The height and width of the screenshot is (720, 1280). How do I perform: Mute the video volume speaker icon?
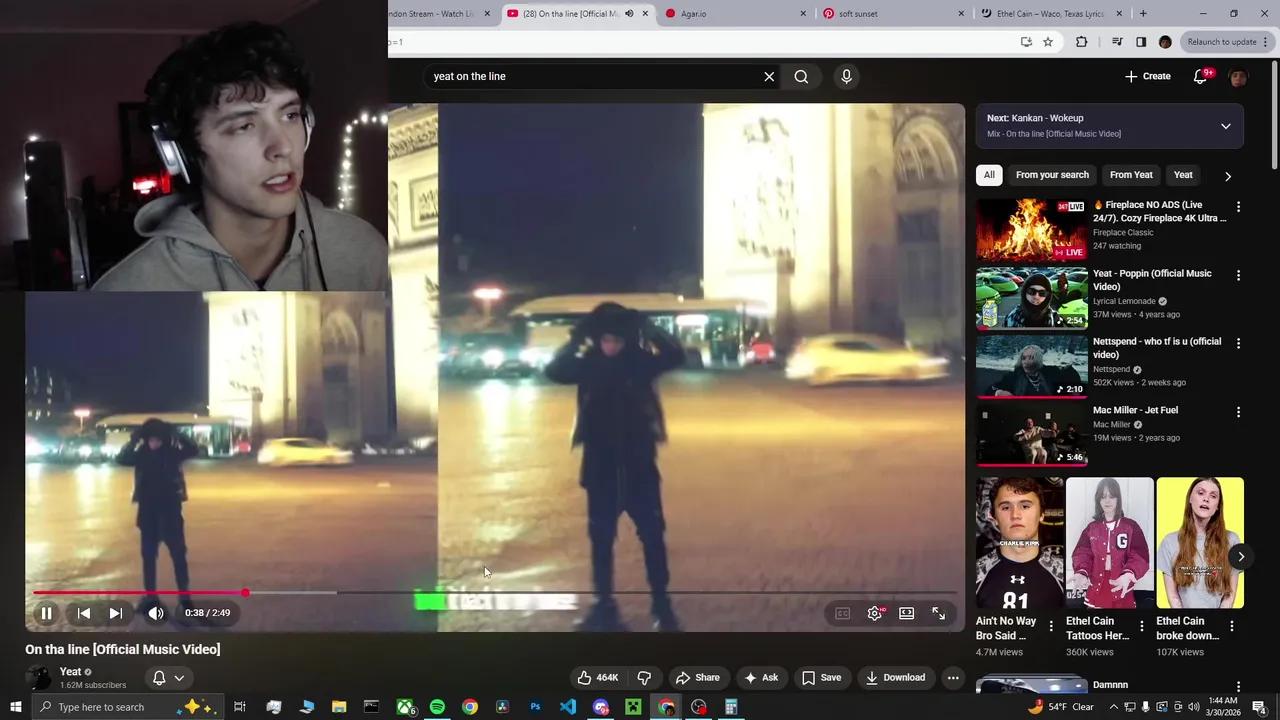pos(156,613)
